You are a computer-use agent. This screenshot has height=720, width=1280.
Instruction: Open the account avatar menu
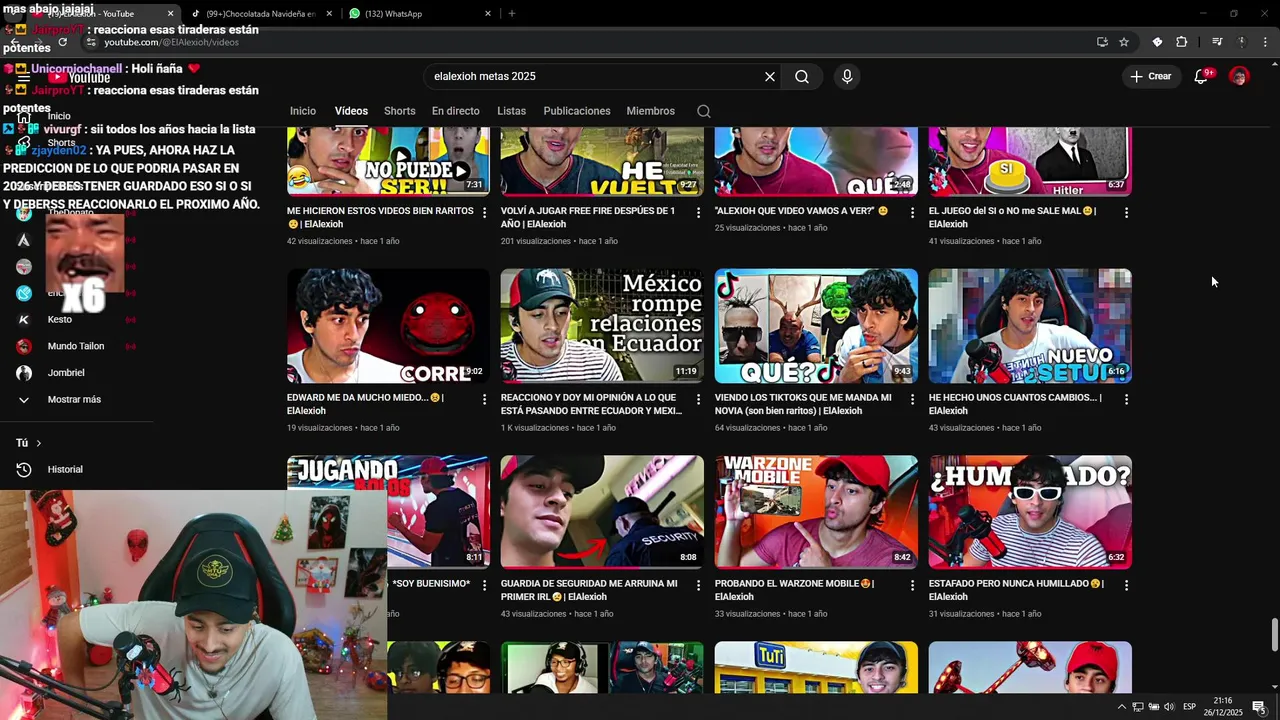(x=1239, y=77)
